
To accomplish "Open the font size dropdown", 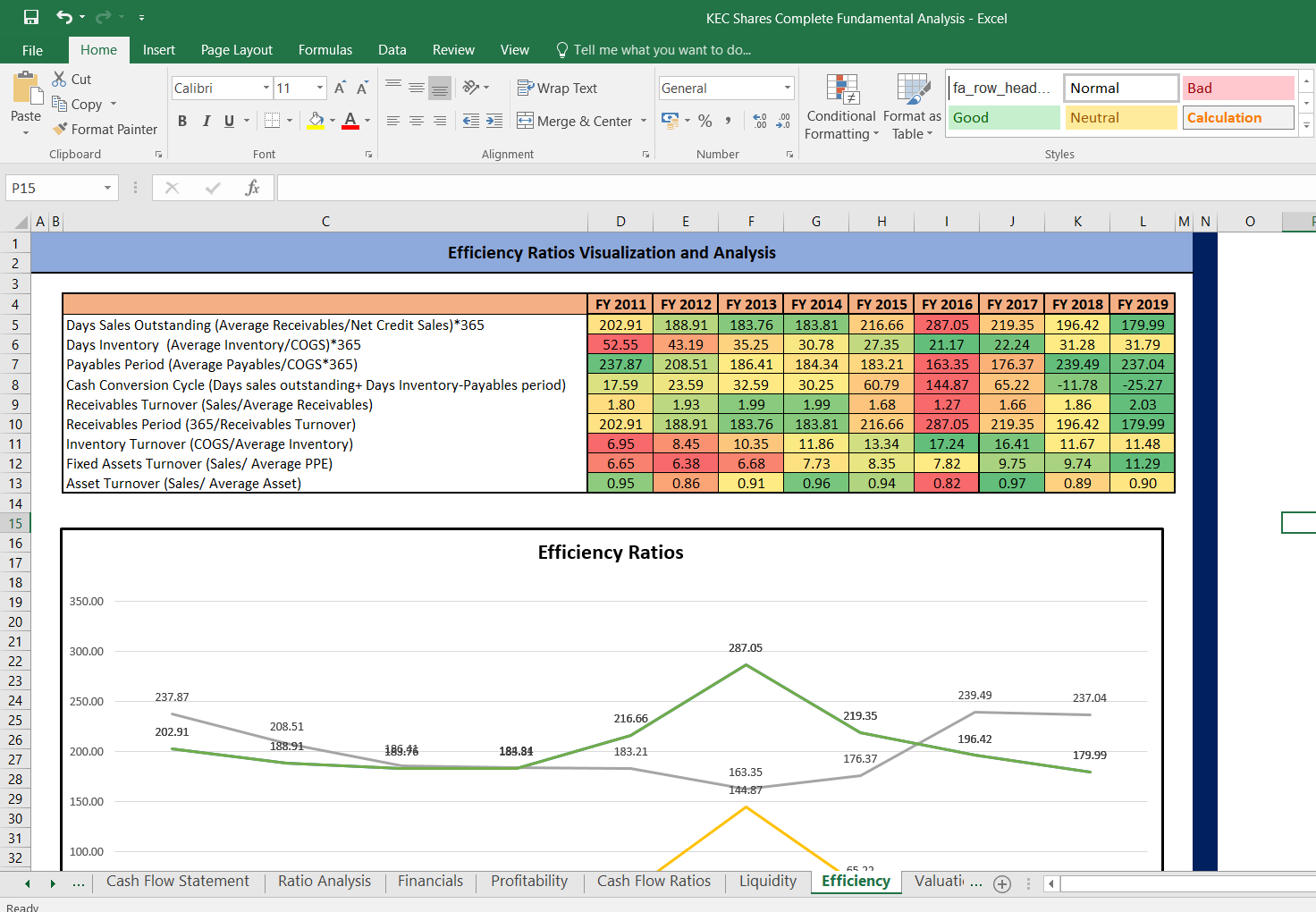I will pyautogui.click(x=320, y=88).
